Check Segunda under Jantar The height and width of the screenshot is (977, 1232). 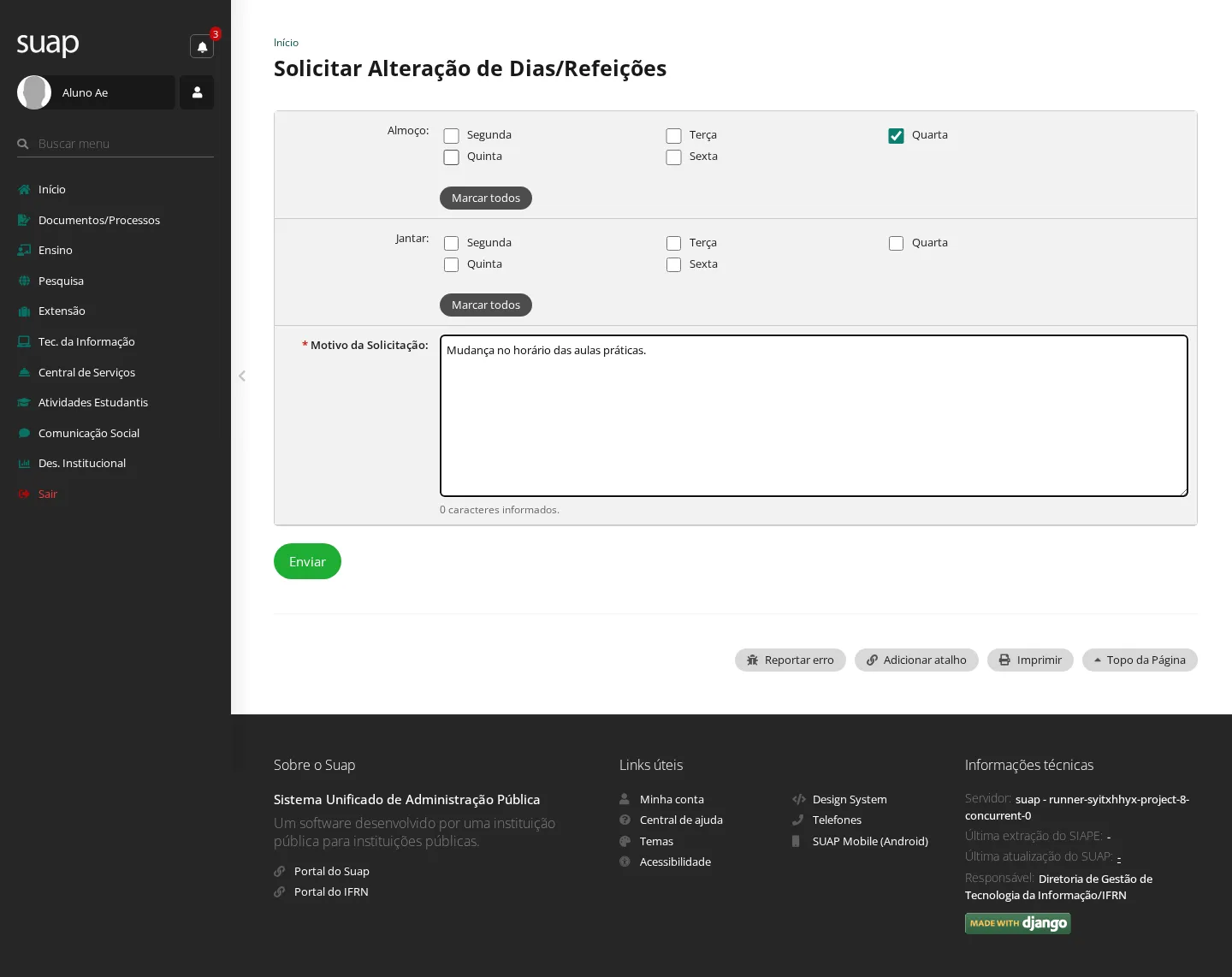click(x=452, y=243)
